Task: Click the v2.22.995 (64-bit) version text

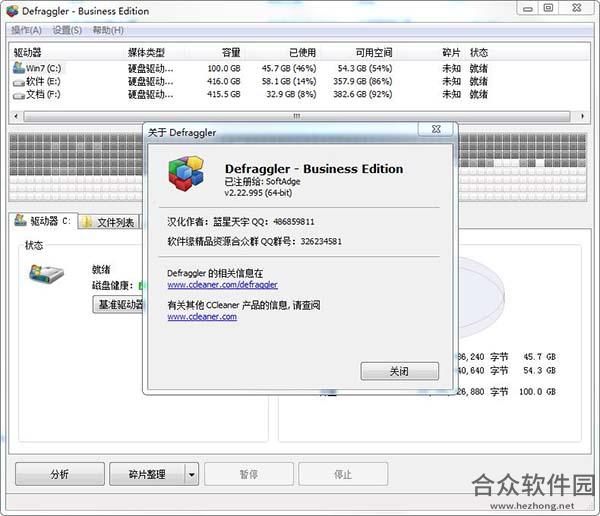Action: (x=258, y=193)
